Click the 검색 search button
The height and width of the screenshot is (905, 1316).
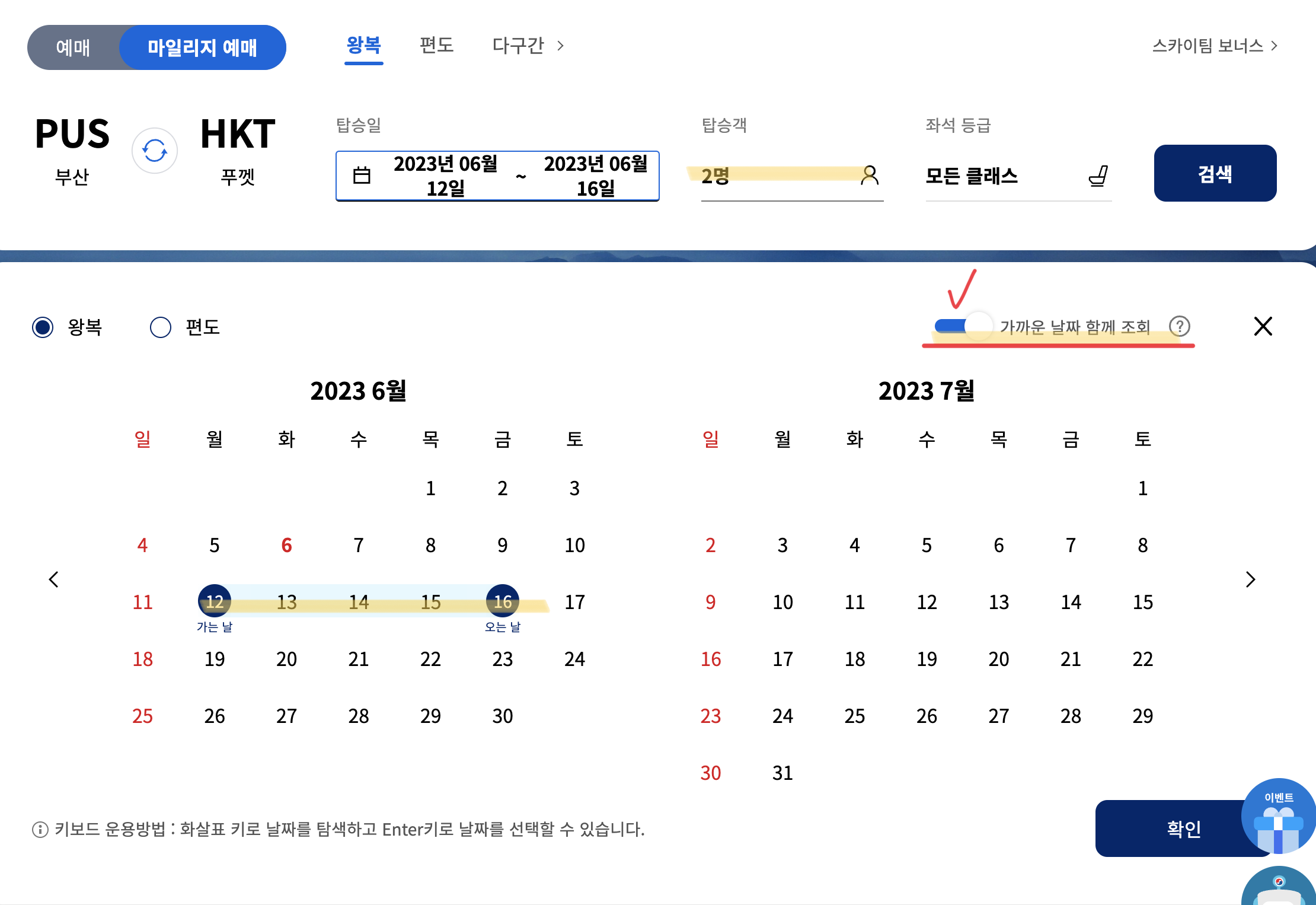pyautogui.click(x=1215, y=173)
